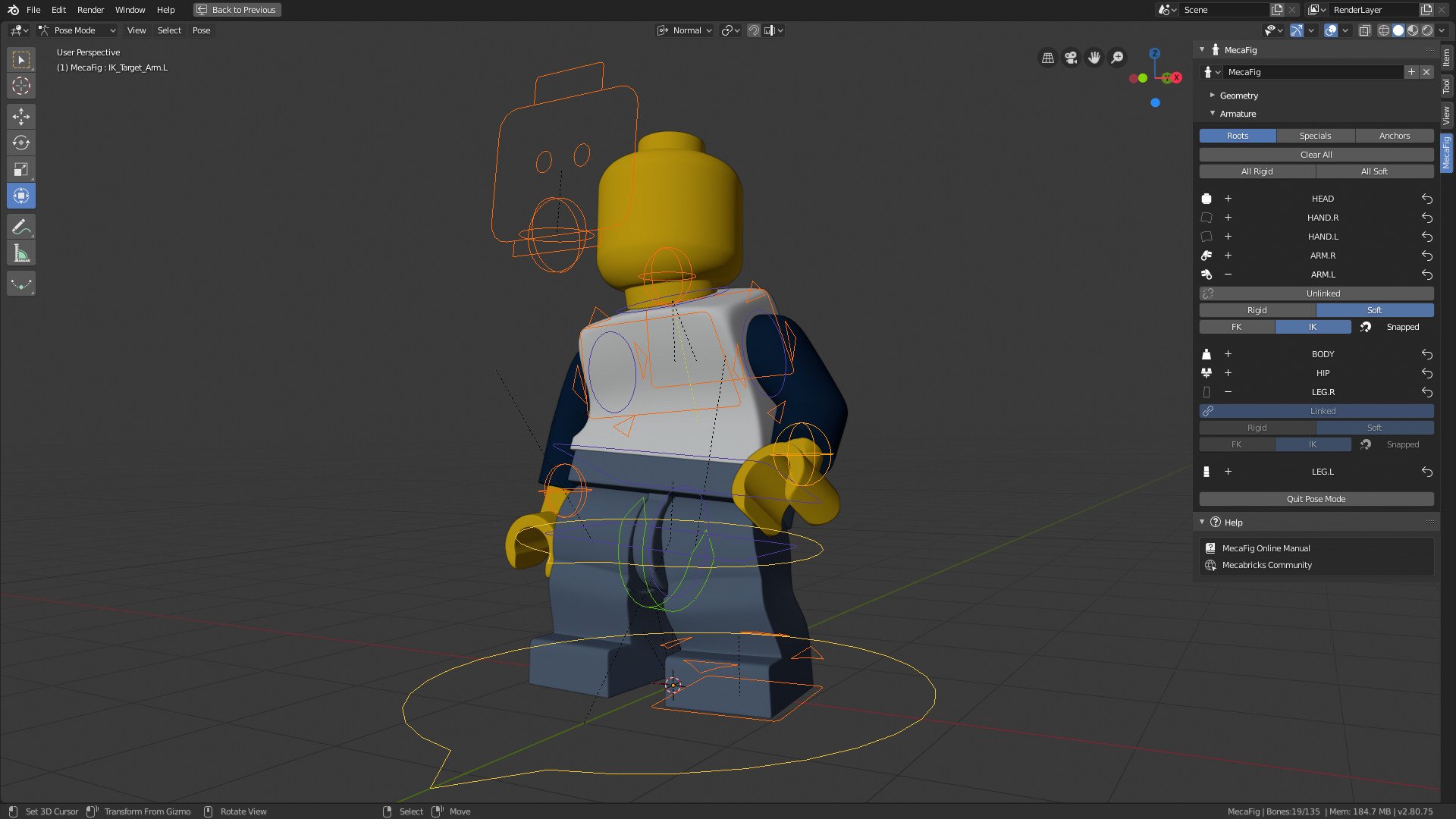The image size is (1456, 819).
Task: Open the File menu
Action: coord(33,10)
